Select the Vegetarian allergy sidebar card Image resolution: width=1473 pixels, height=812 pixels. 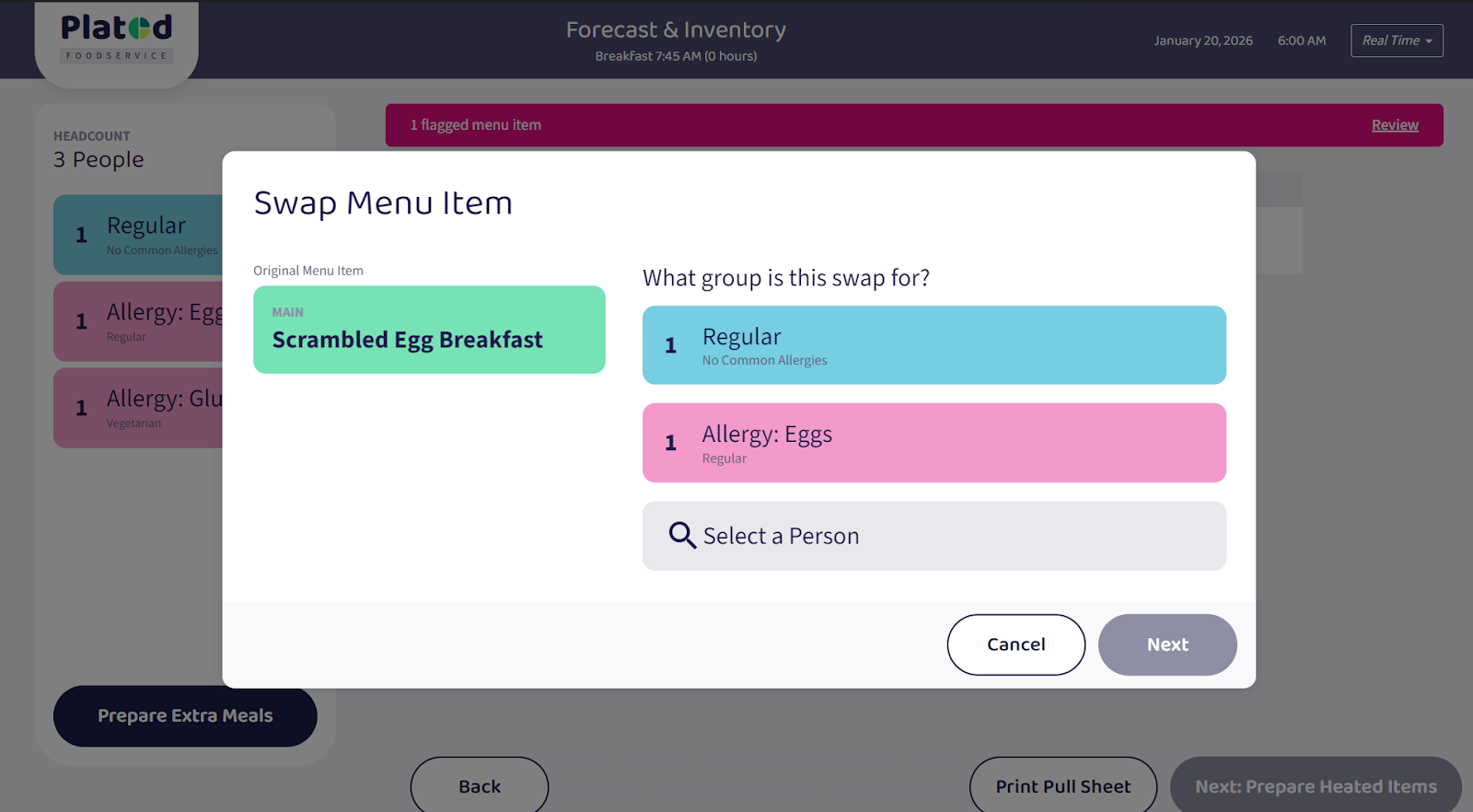pyautogui.click(x=138, y=408)
